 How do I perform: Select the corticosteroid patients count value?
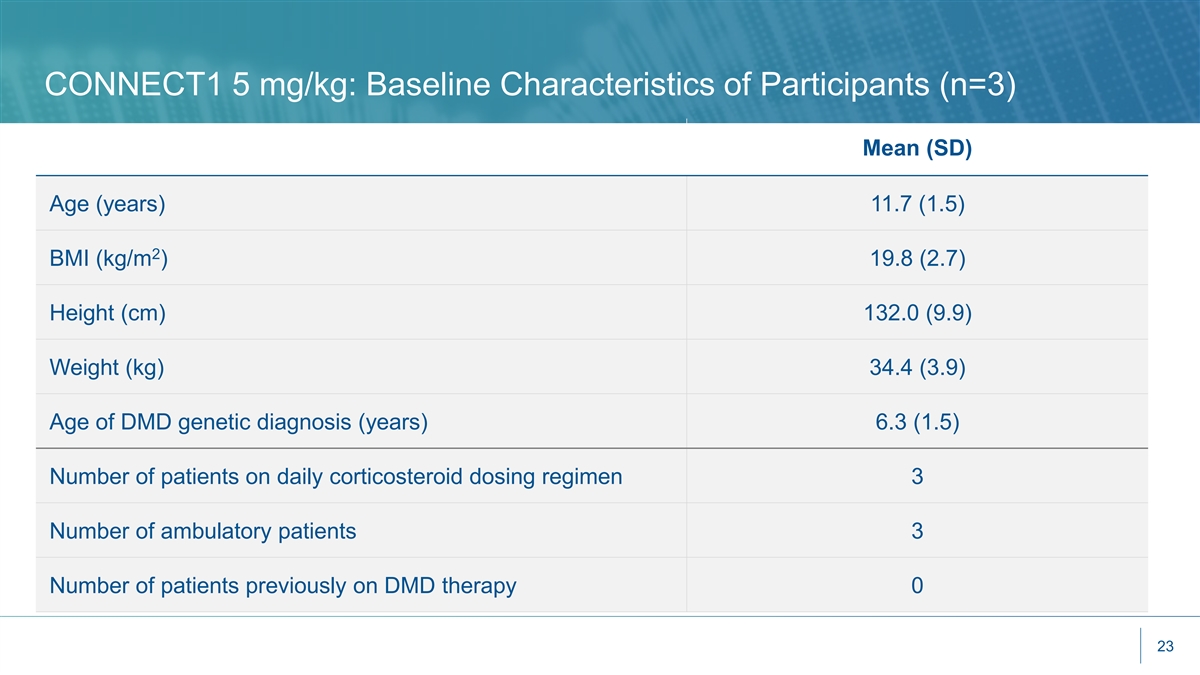[917, 477]
